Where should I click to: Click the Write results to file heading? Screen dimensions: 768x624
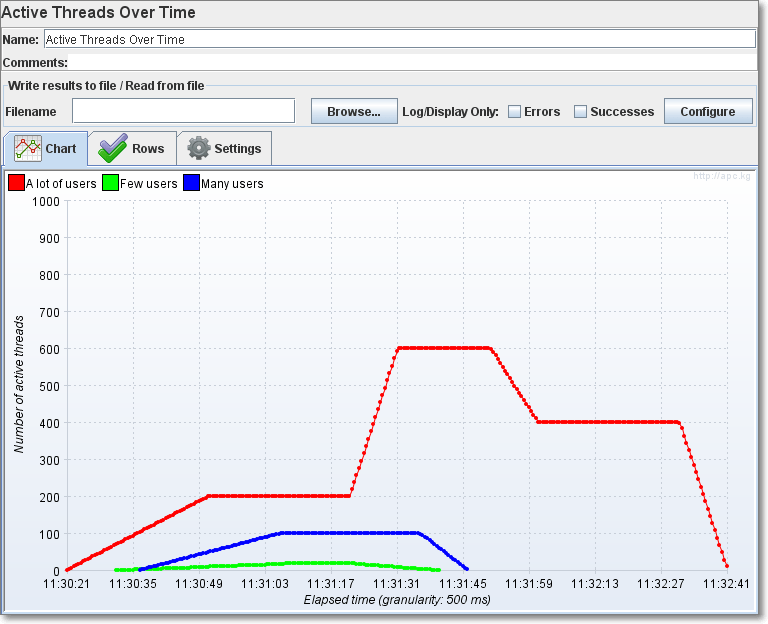pos(106,86)
